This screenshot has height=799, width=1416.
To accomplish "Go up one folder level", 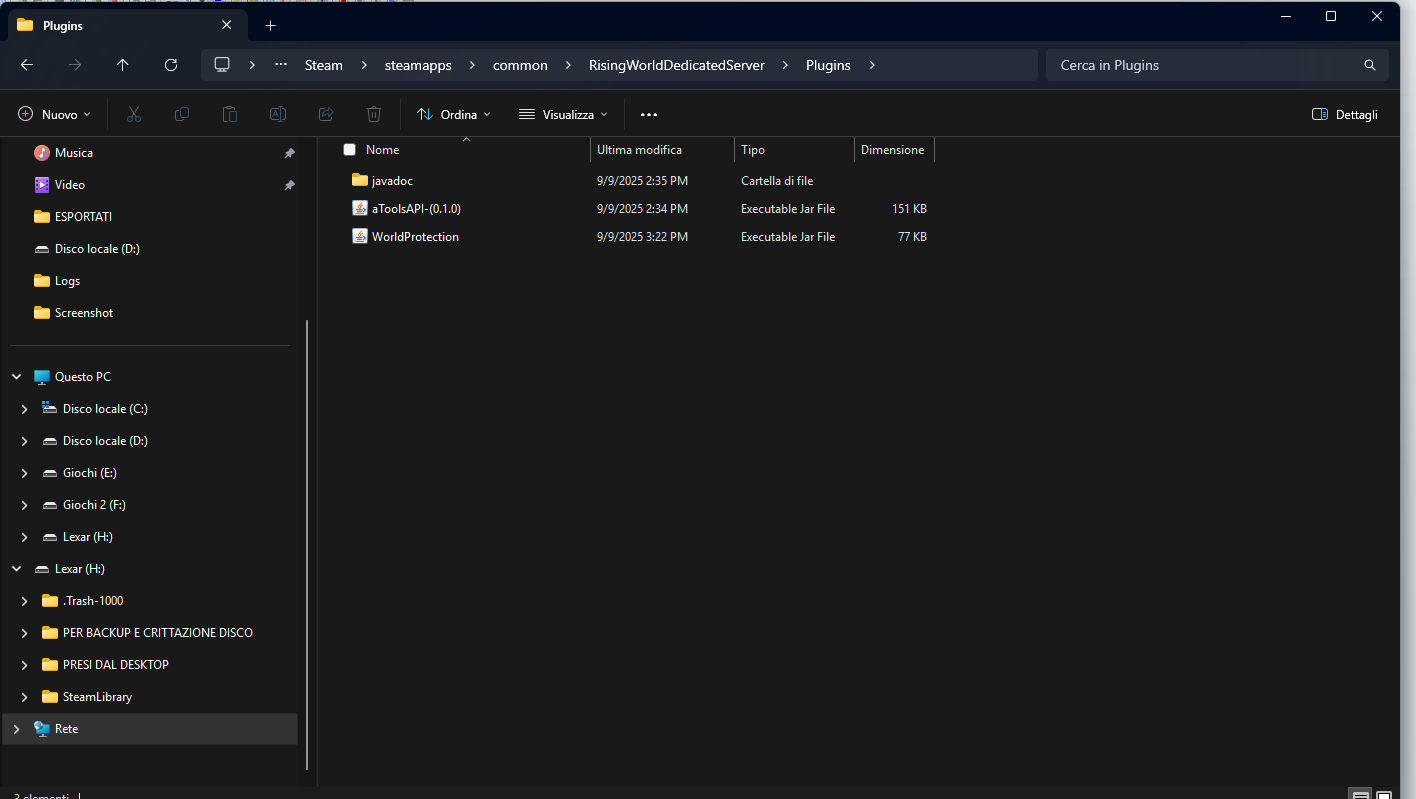I will [123, 65].
